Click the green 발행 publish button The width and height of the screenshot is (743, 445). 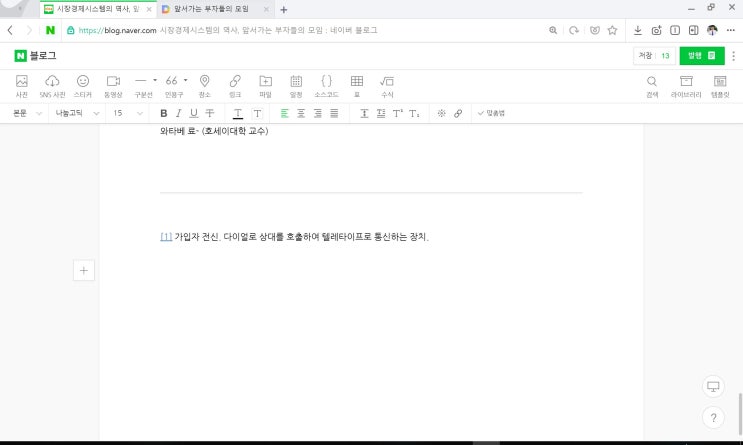[x=702, y=55]
